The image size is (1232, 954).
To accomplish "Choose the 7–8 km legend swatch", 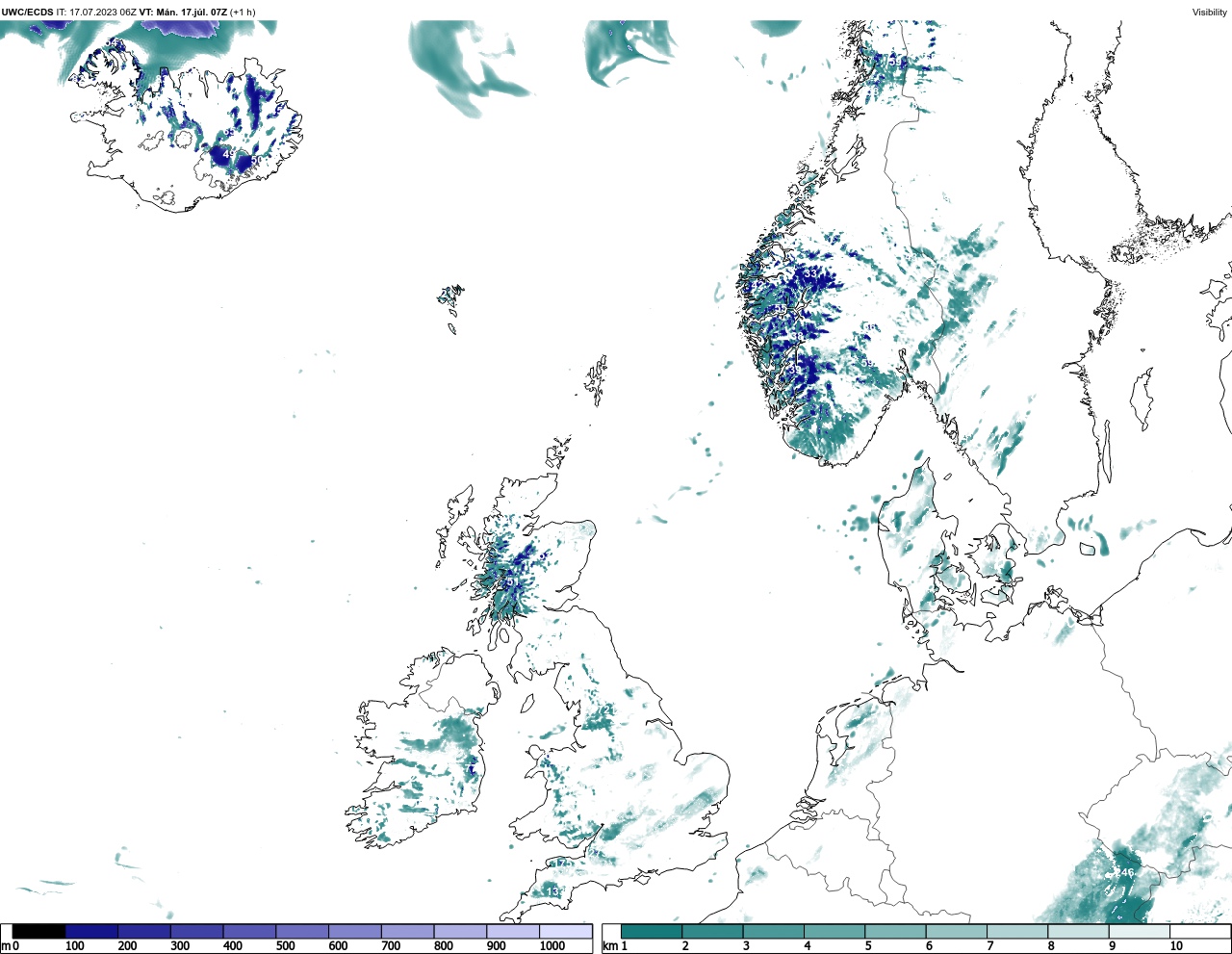I will [1017, 931].
